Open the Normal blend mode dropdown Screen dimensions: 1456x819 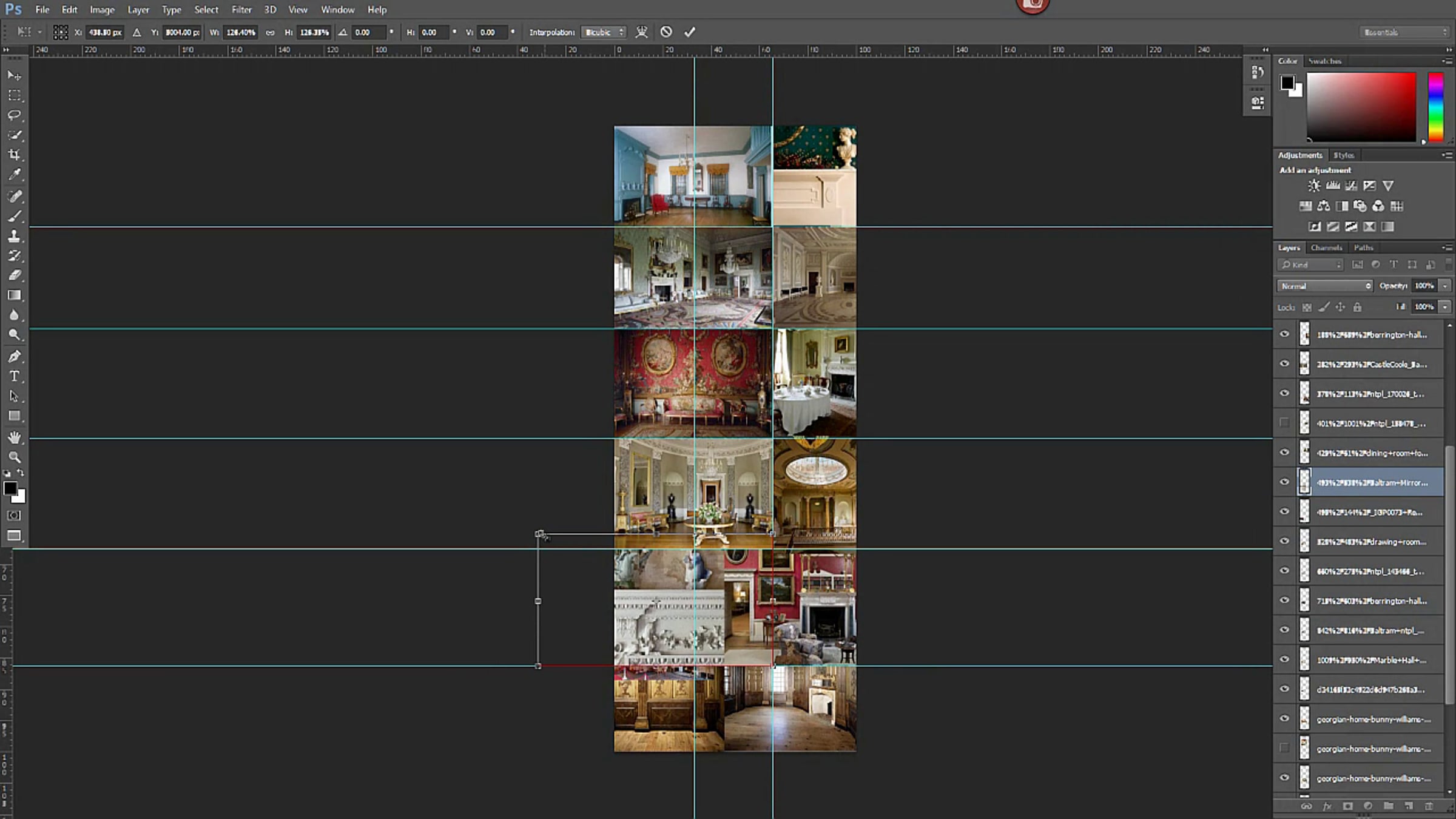[1324, 286]
